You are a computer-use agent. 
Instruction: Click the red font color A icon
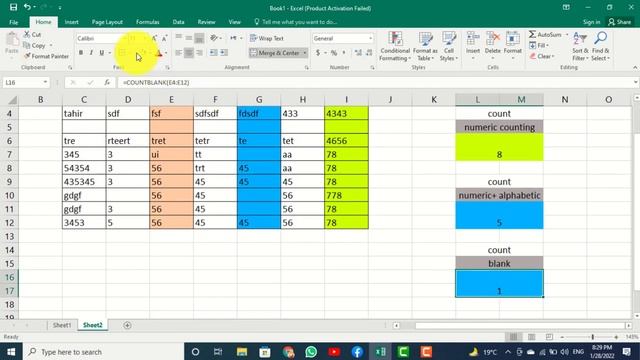click(159, 53)
